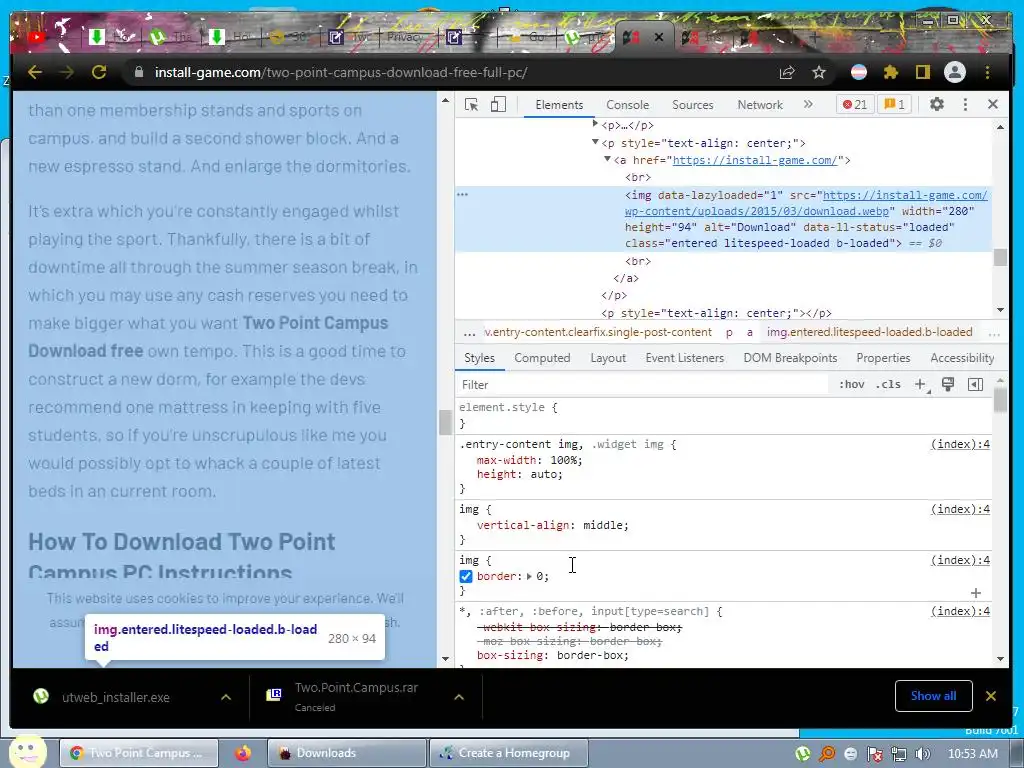Open the side panel icon in Chrome toolbar
The height and width of the screenshot is (768, 1024).
922,72
